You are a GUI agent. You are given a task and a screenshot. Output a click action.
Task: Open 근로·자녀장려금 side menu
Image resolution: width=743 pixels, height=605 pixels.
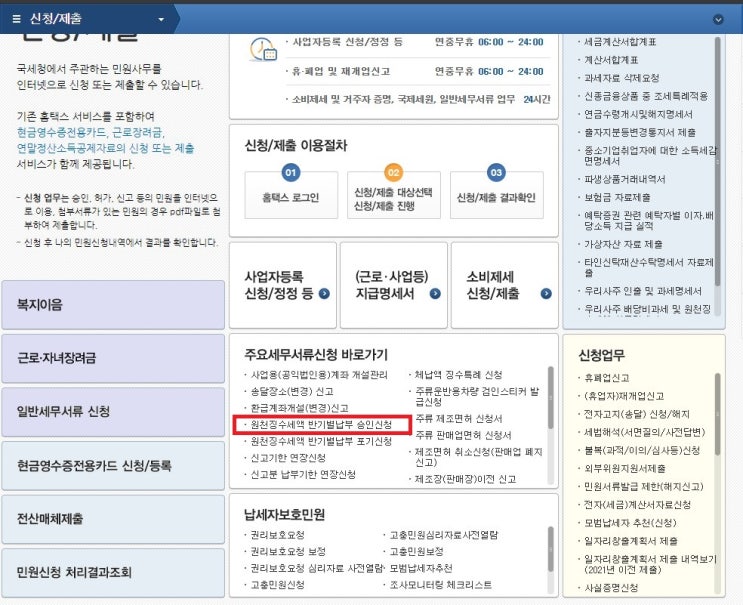coord(113,358)
